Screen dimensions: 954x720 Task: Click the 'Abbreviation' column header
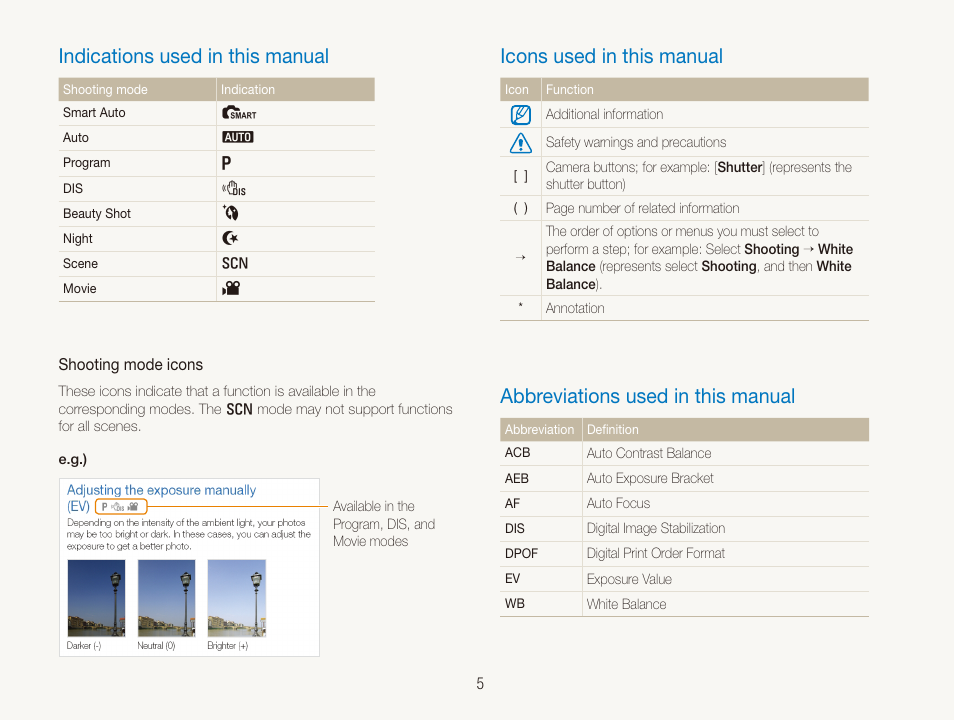(x=539, y=430)
